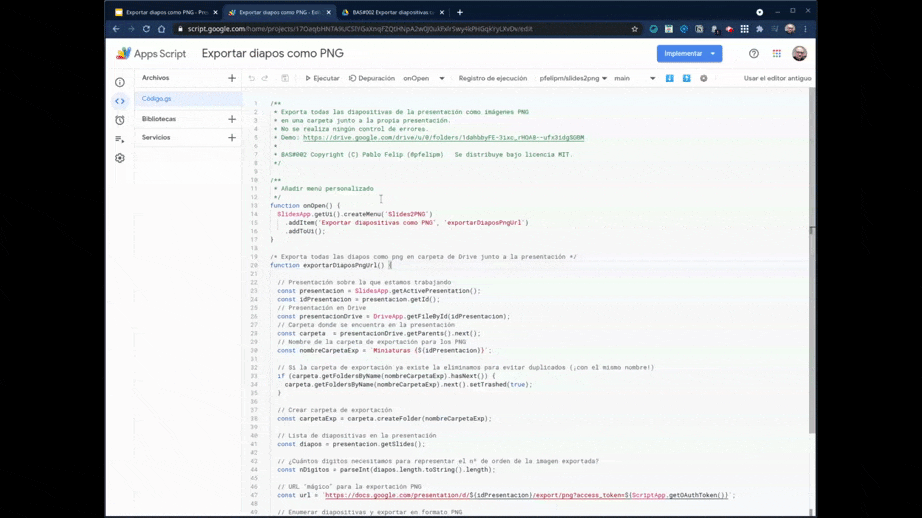This screenshot has height=518, width=922.
Task: Open the Overview info icon in sidebar
Action: [120, 82]
